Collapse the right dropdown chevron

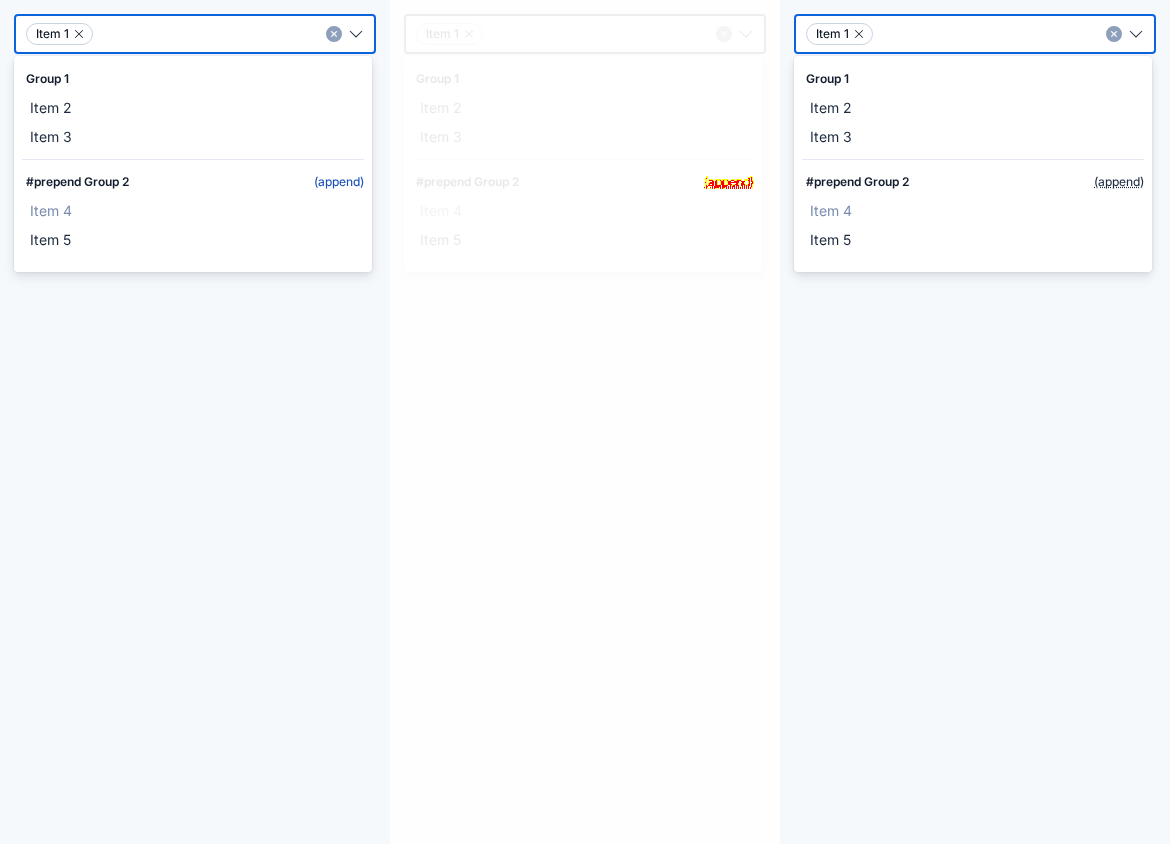tap(1136, 34)
